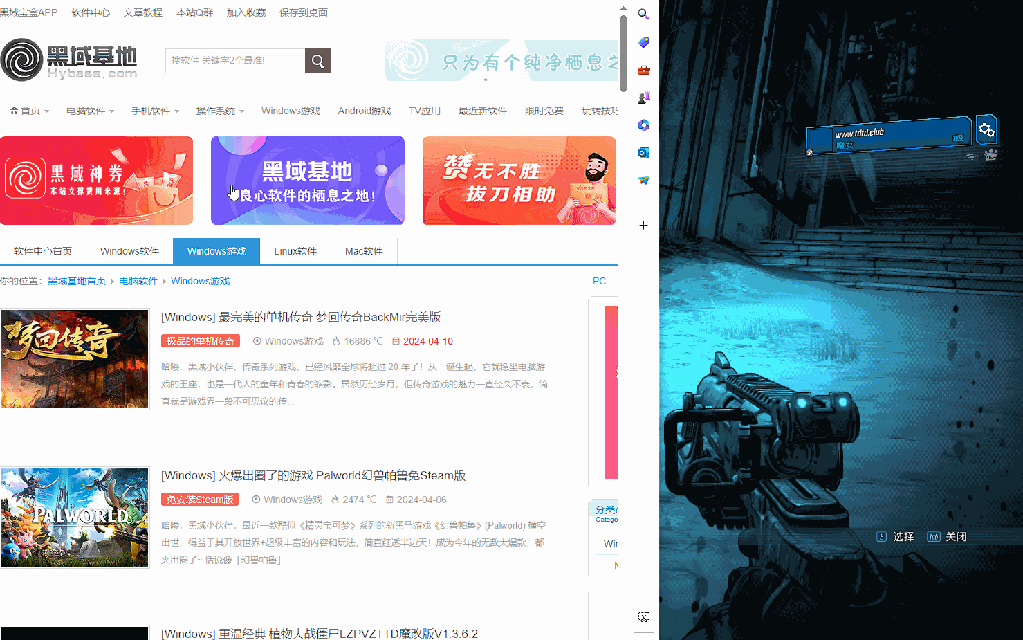Click the 黑域神券 red banner
This screenshot has width=1023, height=640.
pyautogui.click(x=97, y=181)
